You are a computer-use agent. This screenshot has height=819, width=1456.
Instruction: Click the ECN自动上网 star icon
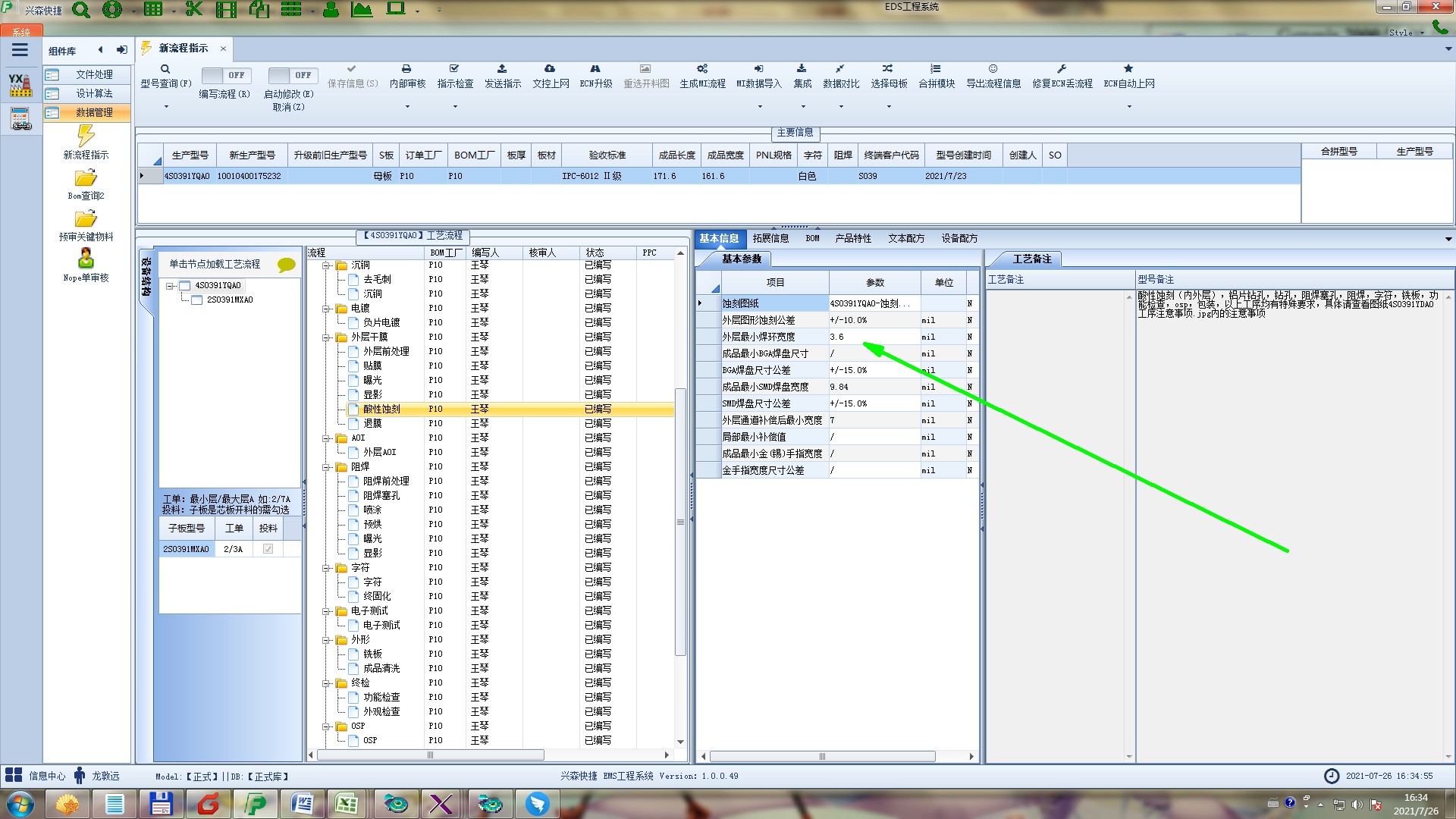pyautogui.click(x=1128, y=69)
